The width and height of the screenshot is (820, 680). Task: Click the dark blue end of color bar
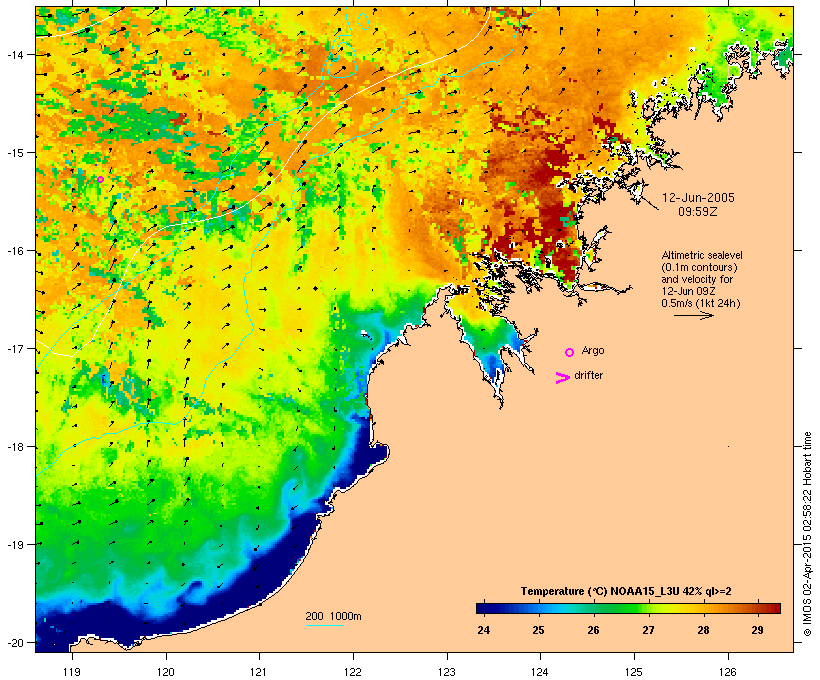[484, 608]
